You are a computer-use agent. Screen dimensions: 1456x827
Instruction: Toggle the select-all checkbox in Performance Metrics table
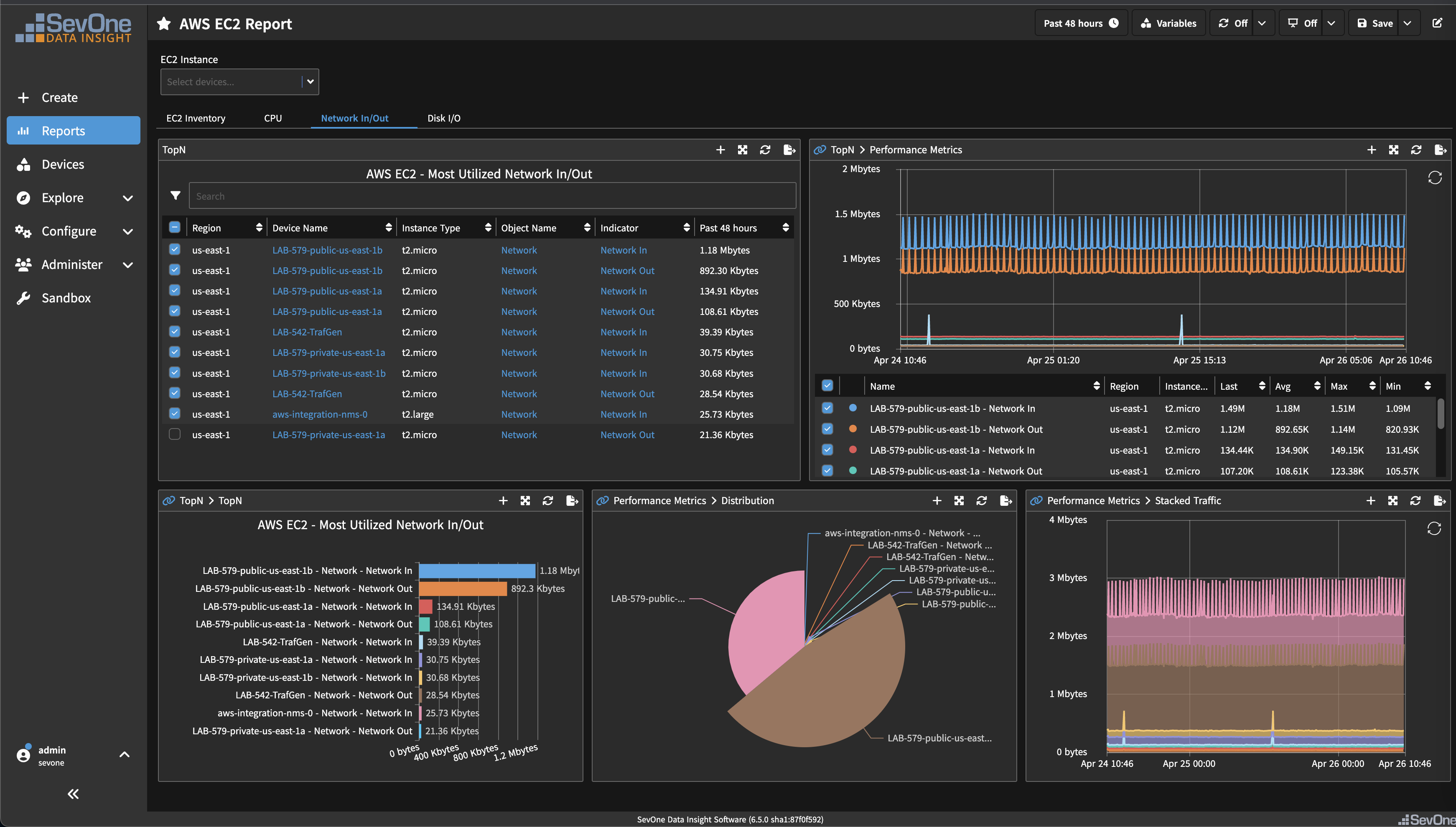click(x=827, y=385)
